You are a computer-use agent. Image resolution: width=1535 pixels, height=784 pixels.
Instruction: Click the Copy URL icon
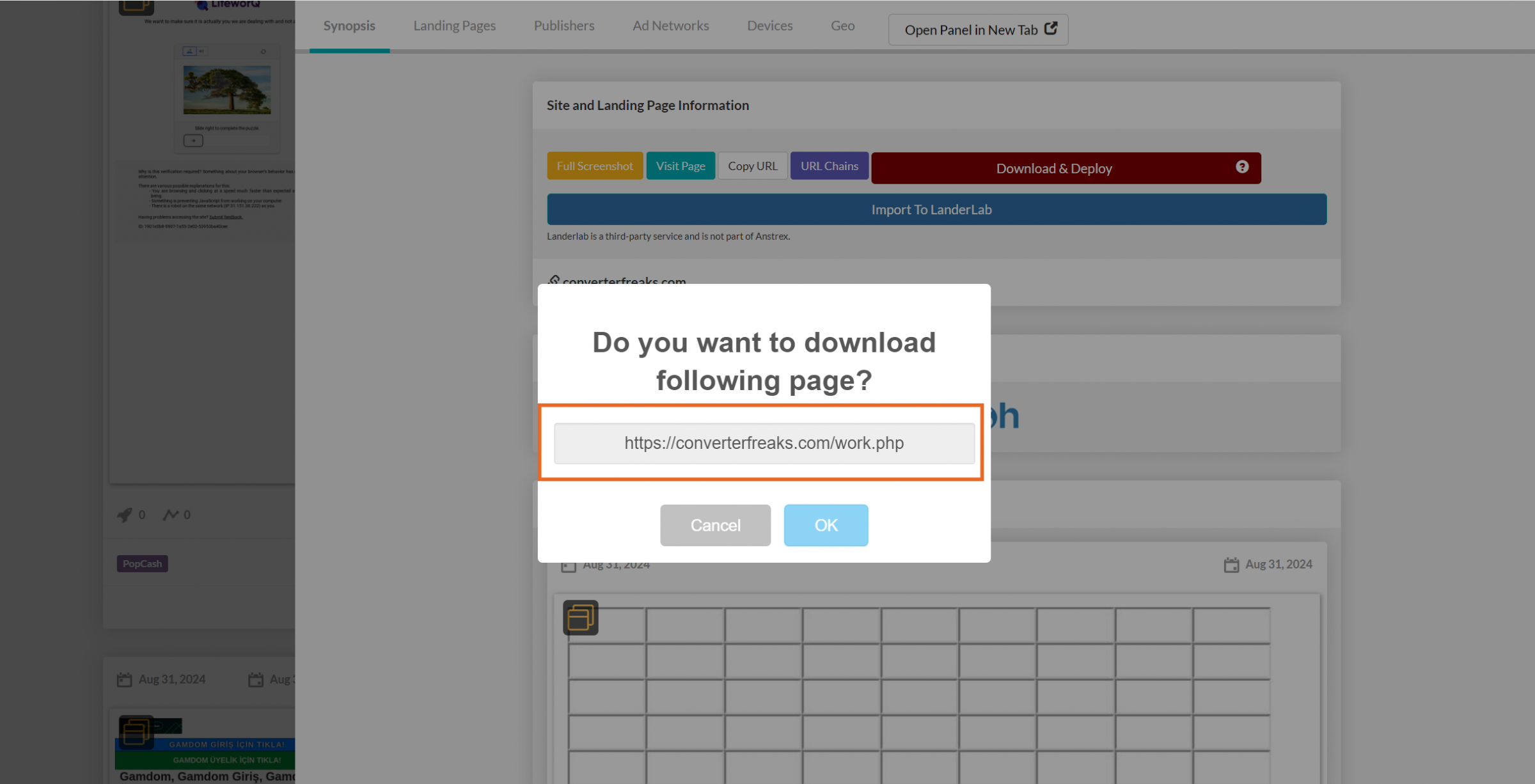pyautogui.click(x=753, y=165)
